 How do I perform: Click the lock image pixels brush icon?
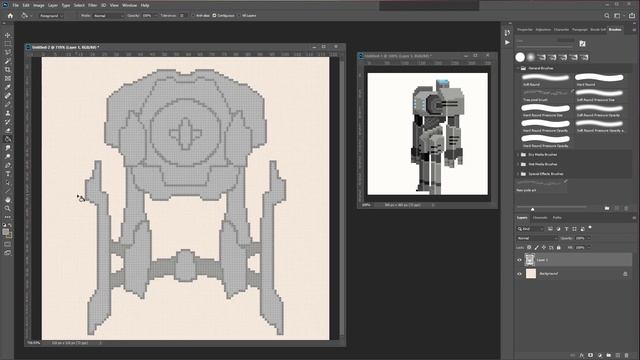536,247
